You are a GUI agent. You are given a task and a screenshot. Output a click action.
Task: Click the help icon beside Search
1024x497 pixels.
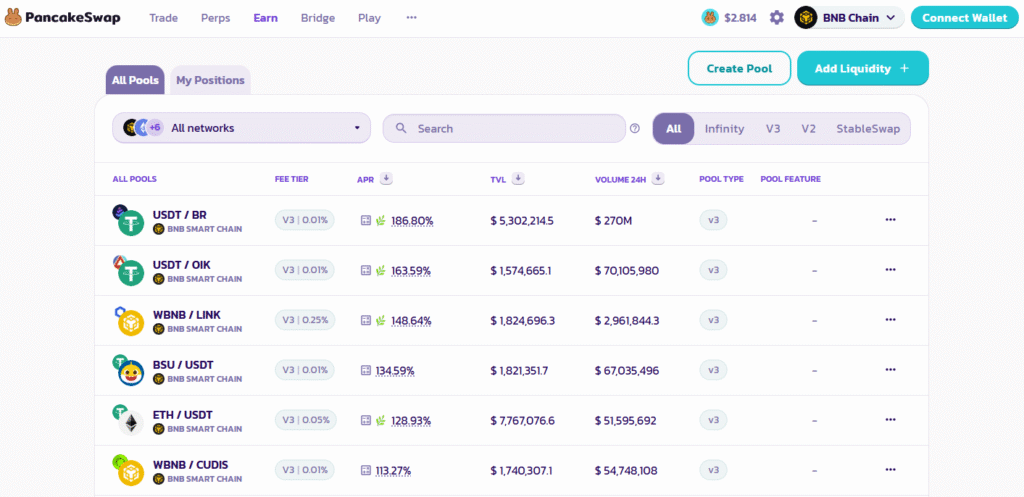click(635, 128)
